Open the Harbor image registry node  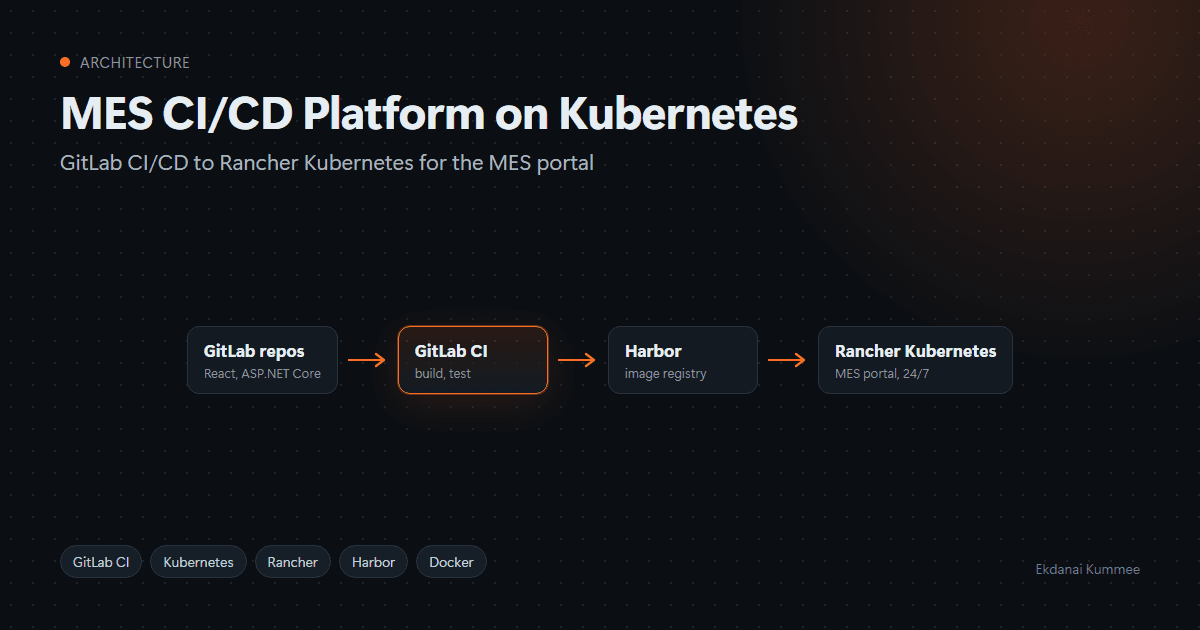tap(683, 360)
